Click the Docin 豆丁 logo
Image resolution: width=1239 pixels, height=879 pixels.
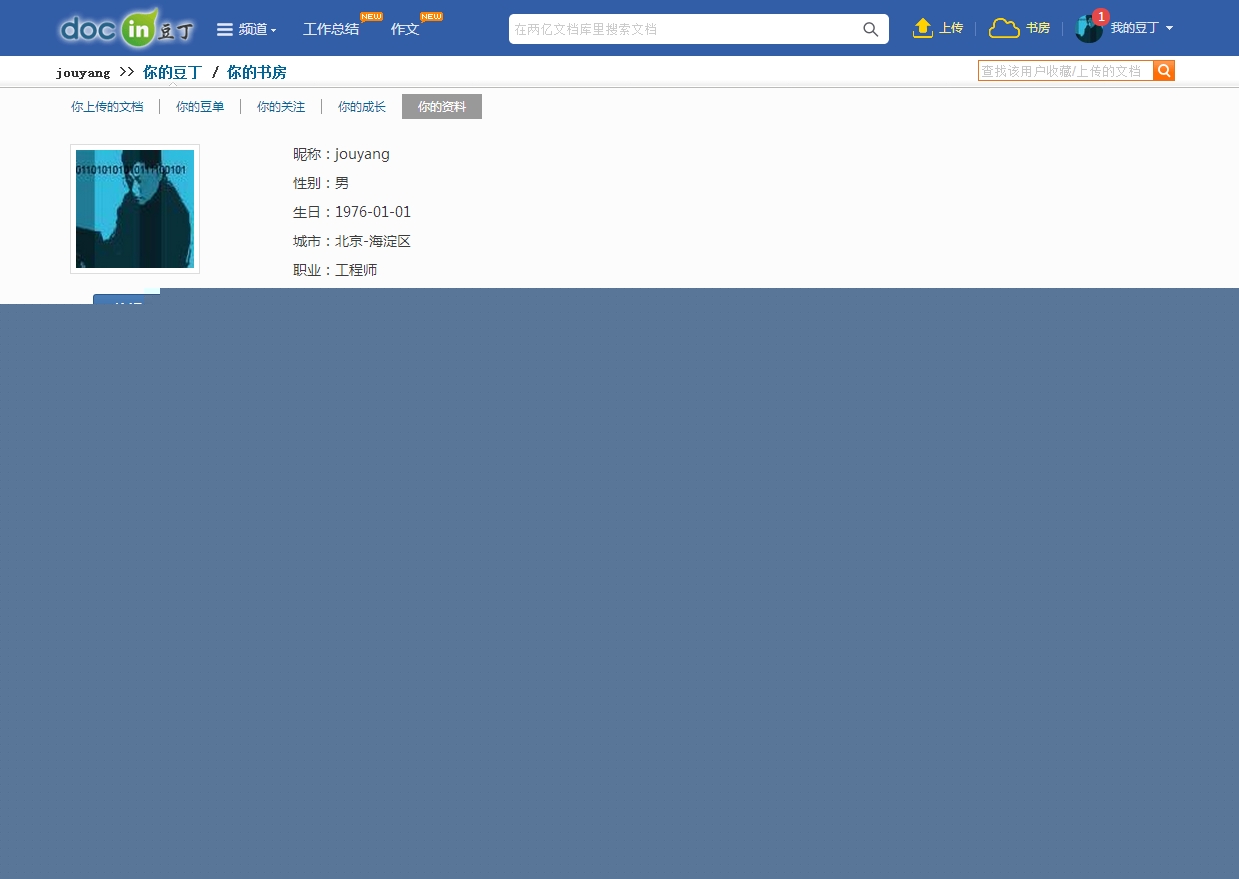(125, 28)
